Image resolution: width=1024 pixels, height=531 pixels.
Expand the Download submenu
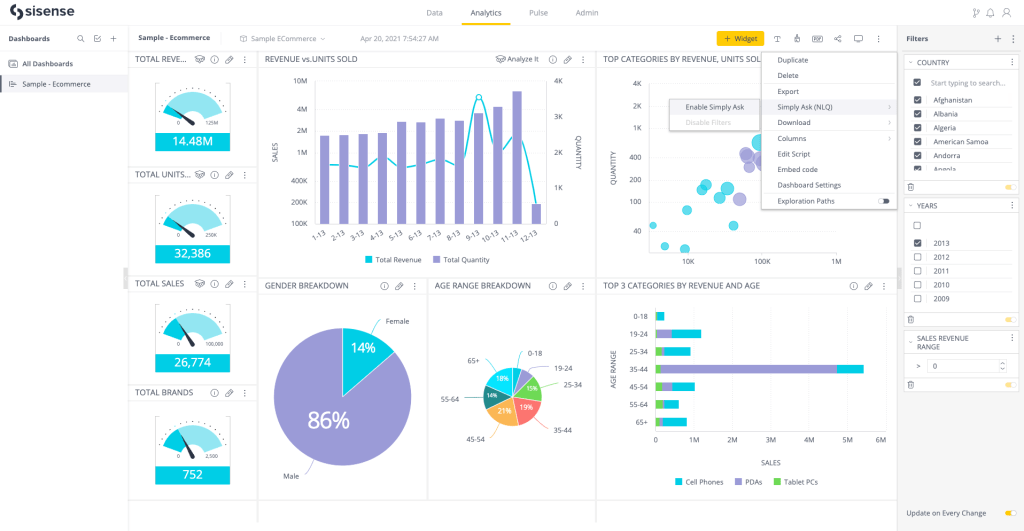point(829,123)
